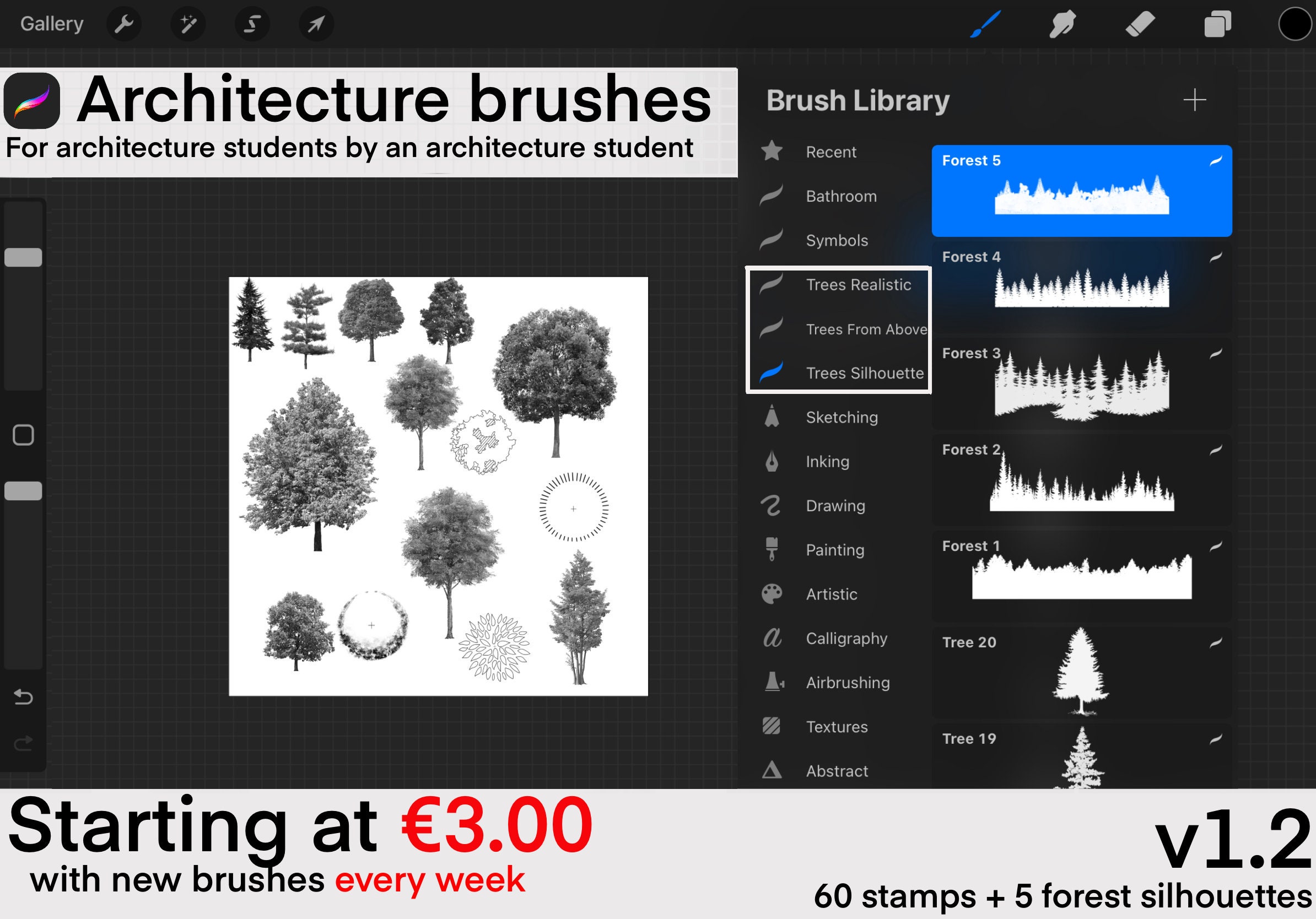Adjust the brush size slider
The image size is (1316, 919).
coord(23,258)
